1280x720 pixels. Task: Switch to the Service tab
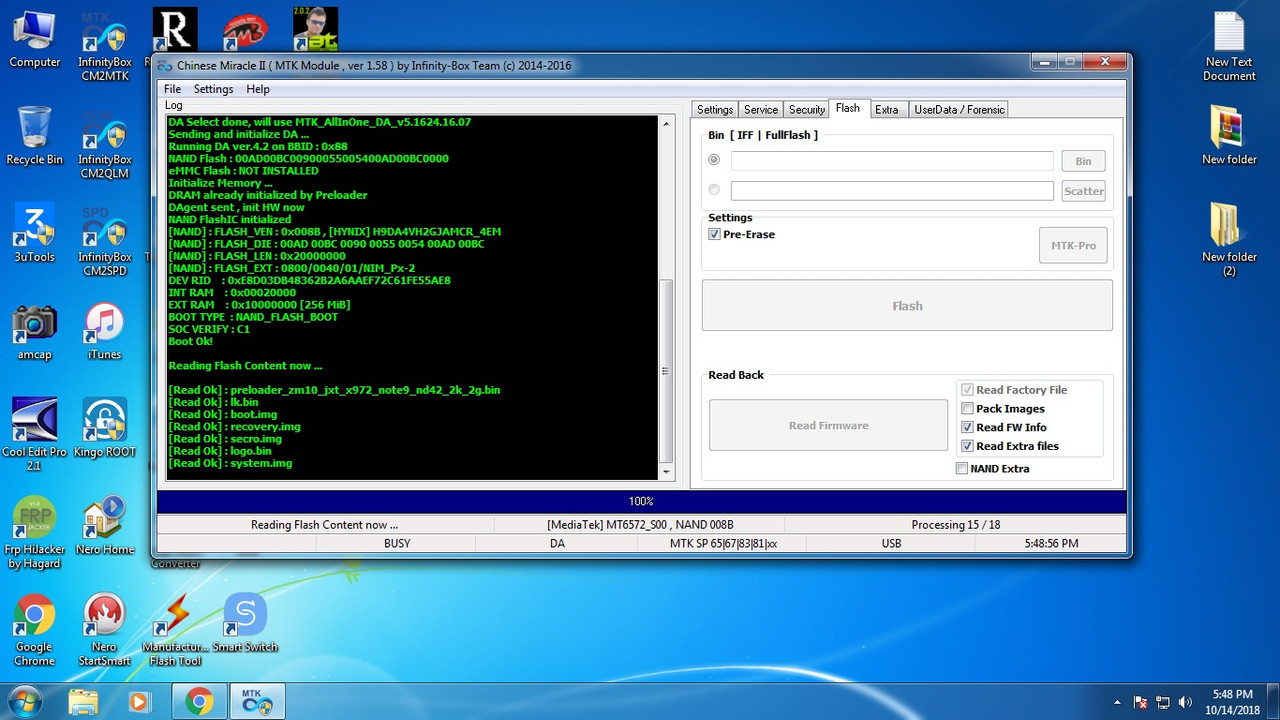761,110
